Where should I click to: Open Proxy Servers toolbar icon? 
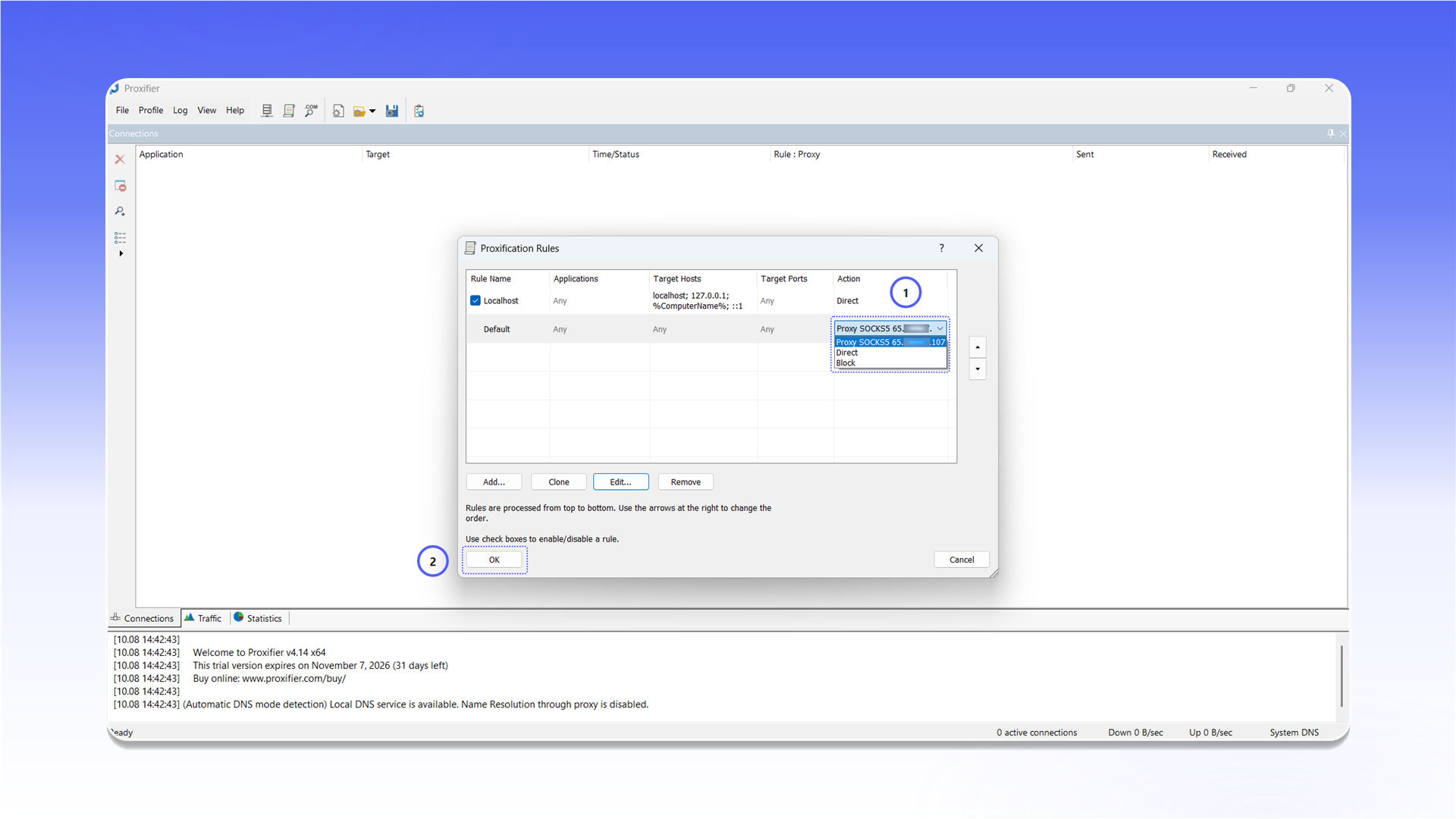[267, 111]
